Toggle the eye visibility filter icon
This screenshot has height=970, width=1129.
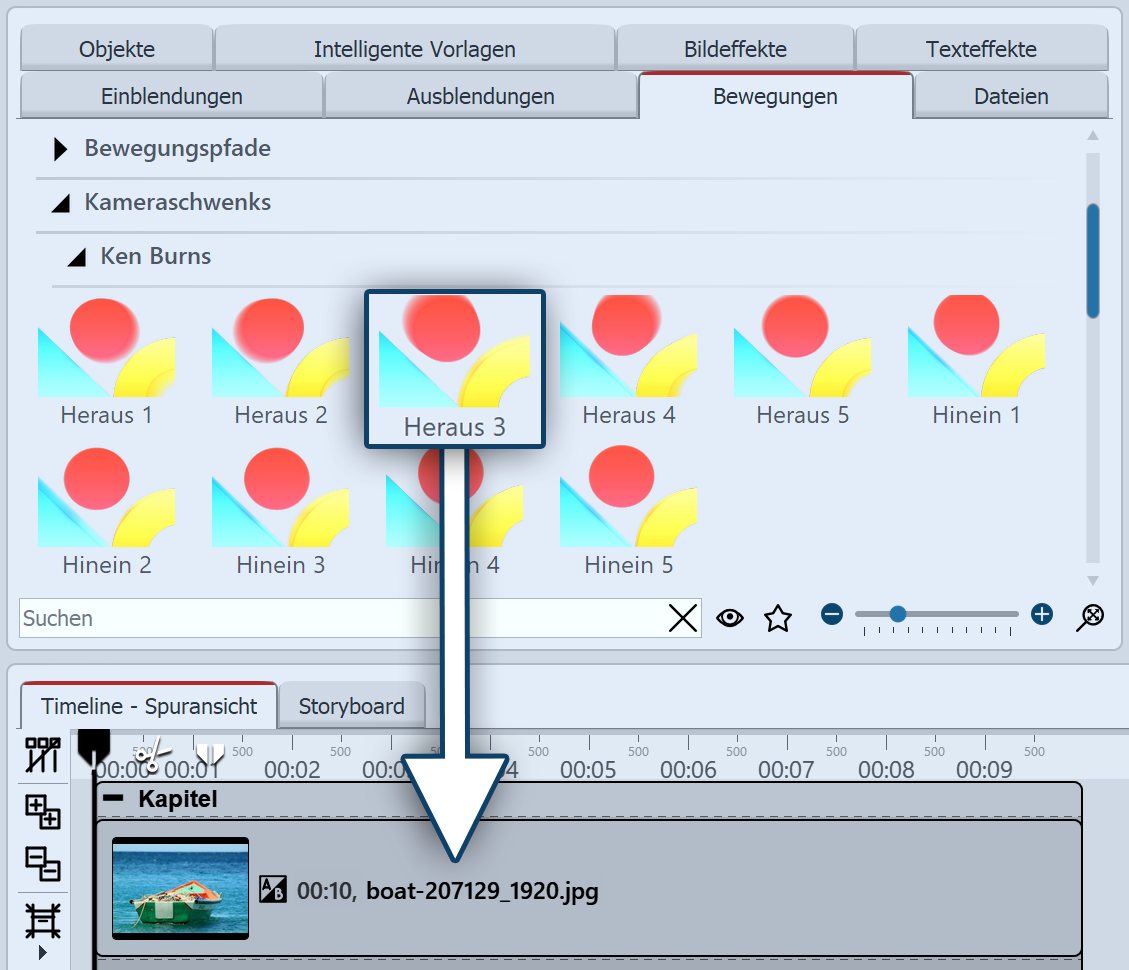[x=730, y=618]
